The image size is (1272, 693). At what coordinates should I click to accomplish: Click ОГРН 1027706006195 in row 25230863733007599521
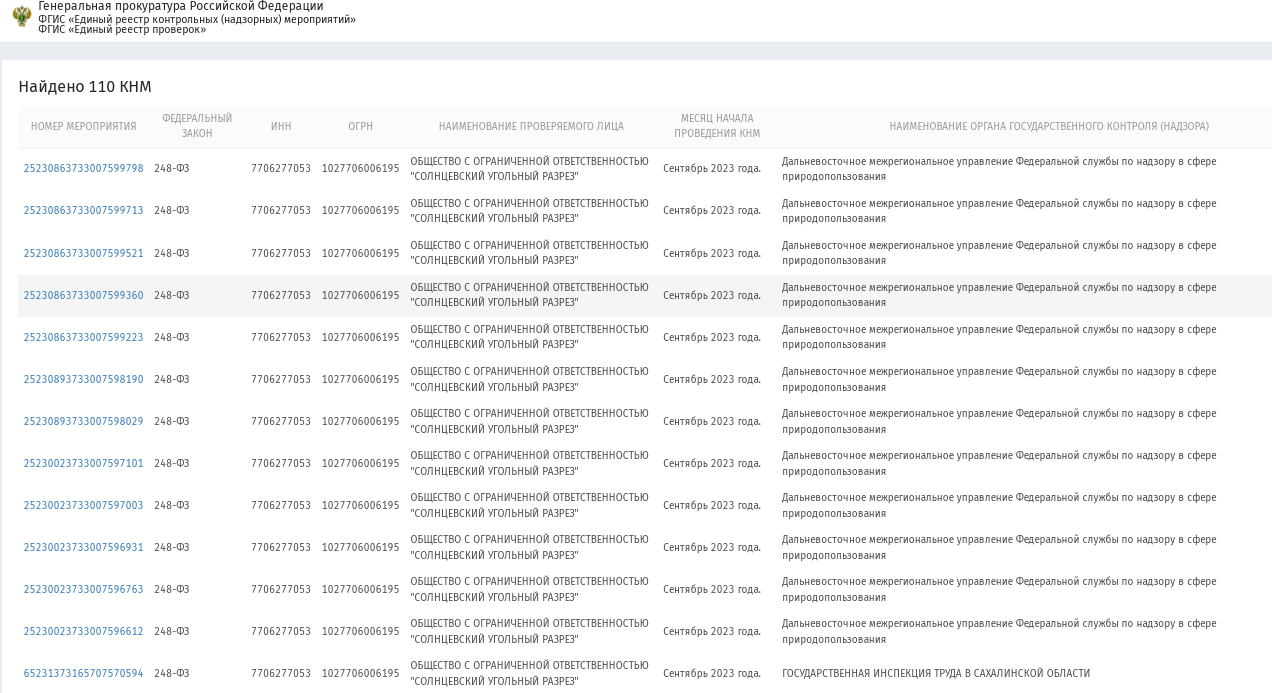[360, 253]
